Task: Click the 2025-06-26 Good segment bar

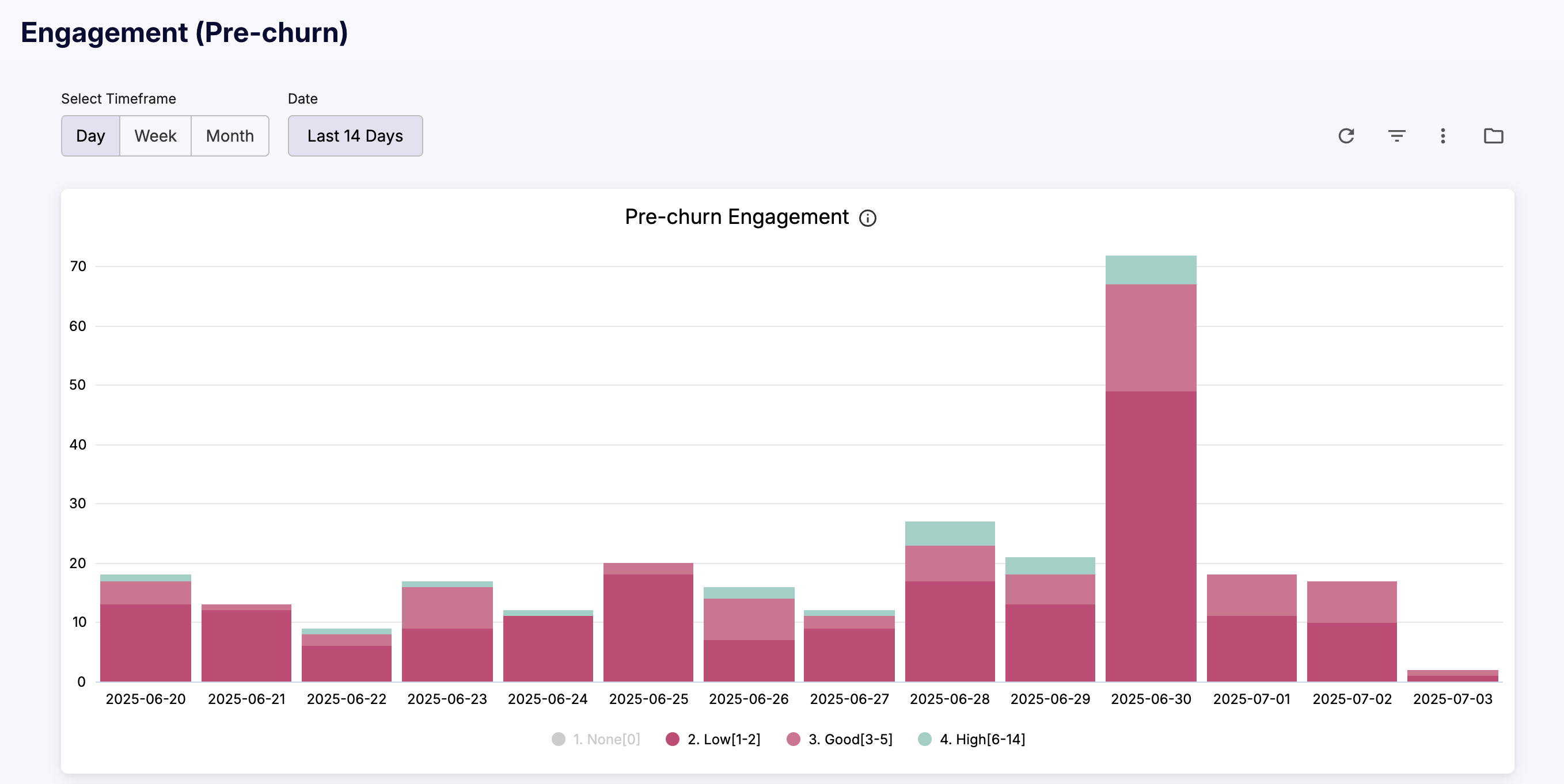Action: tap(749, 619)
